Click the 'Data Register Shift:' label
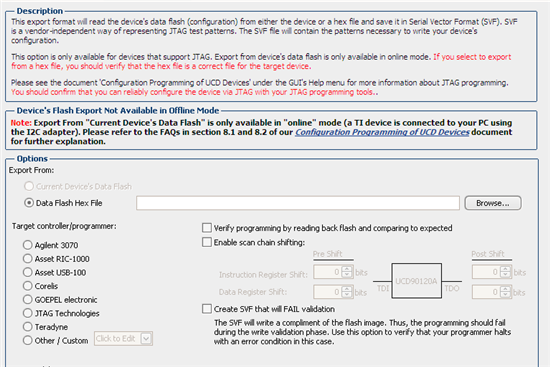550x367 pixels. coord(253,292)
